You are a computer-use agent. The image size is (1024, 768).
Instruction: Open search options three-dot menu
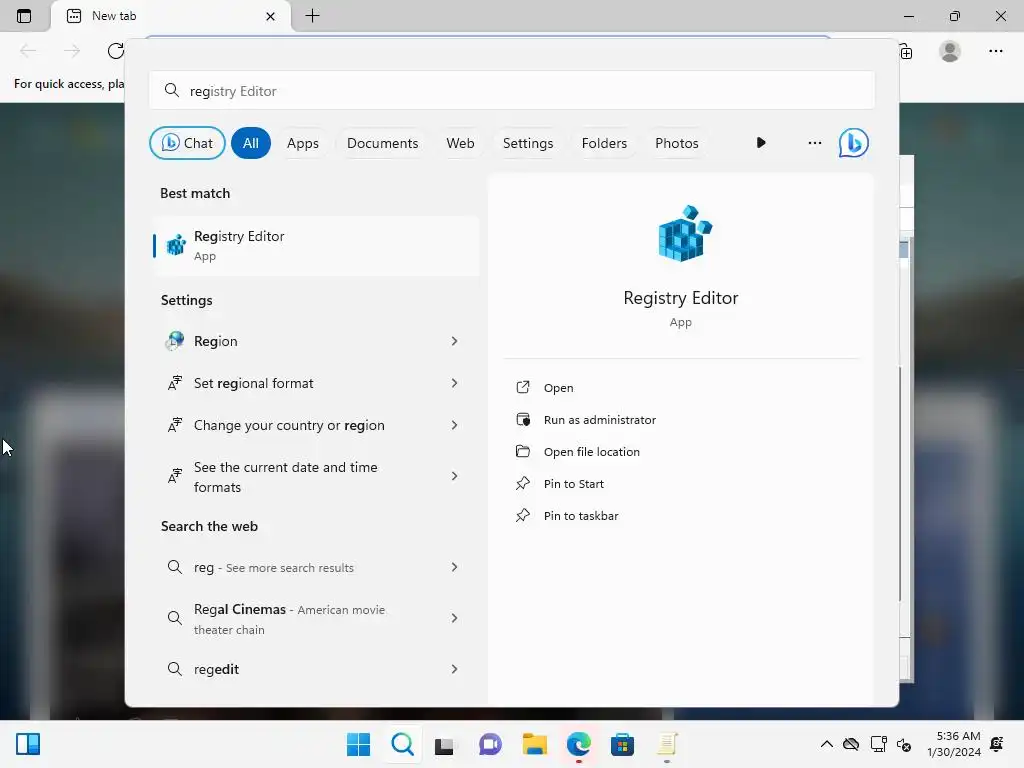point(814,142)
